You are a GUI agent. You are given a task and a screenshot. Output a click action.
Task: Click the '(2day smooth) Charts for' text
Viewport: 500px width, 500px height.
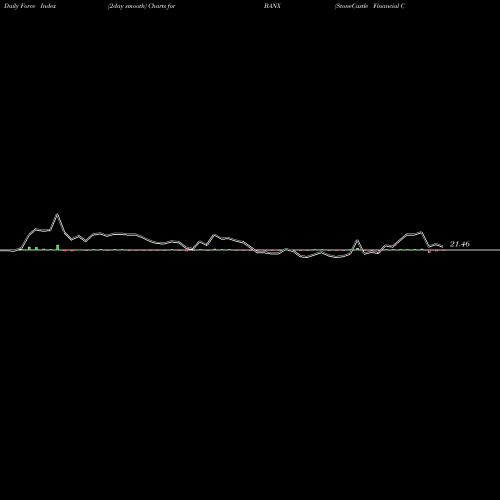pyautogui.click(x=142, y=6)
